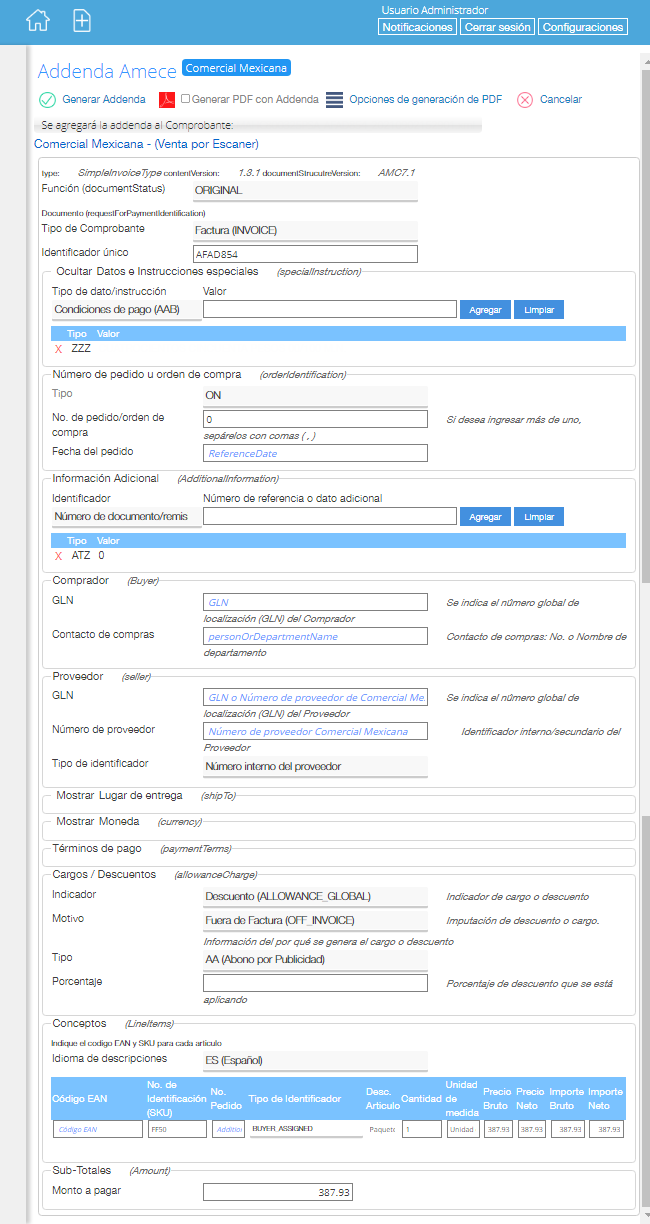Click Agregar in Información Adicional
Image resolution: width=650 pixels, height=1224 pixels.
pos(485,517)
